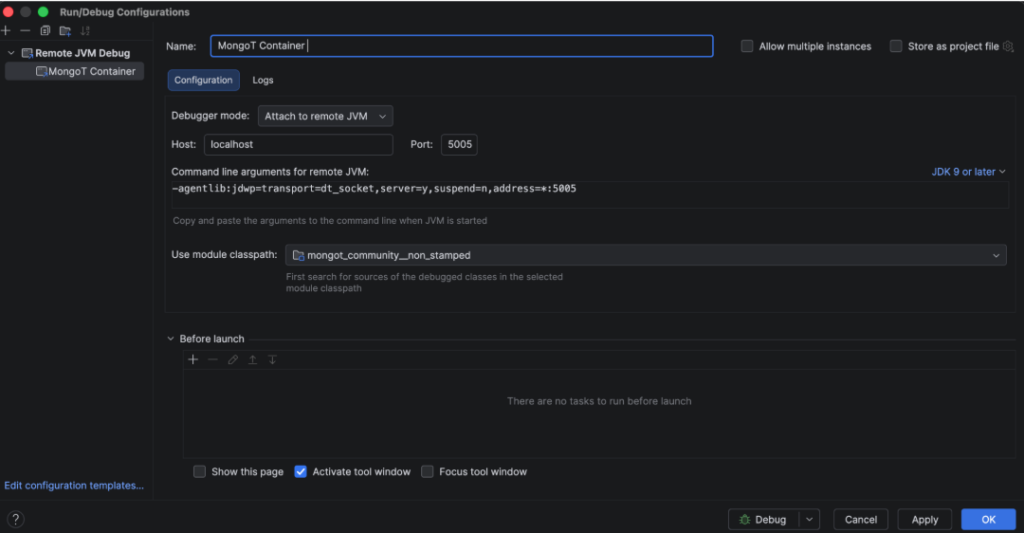Collapse the Before launch section
Screen dimensions: 1024x533
(x=170, y=339)
